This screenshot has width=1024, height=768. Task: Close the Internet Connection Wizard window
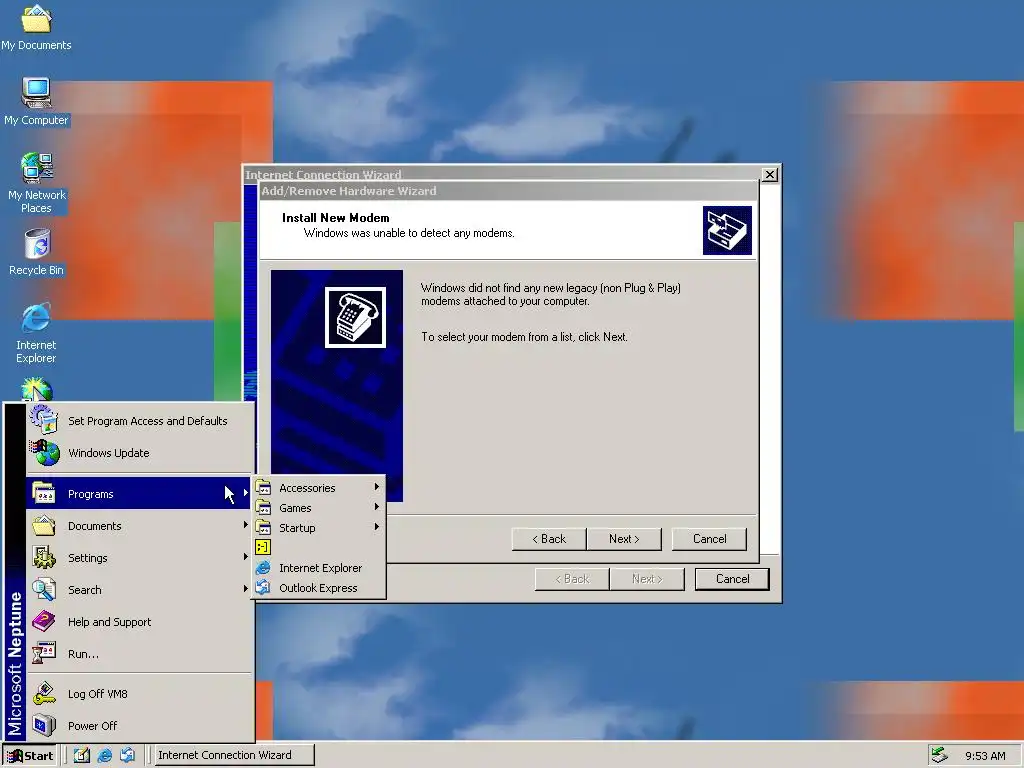770,174
